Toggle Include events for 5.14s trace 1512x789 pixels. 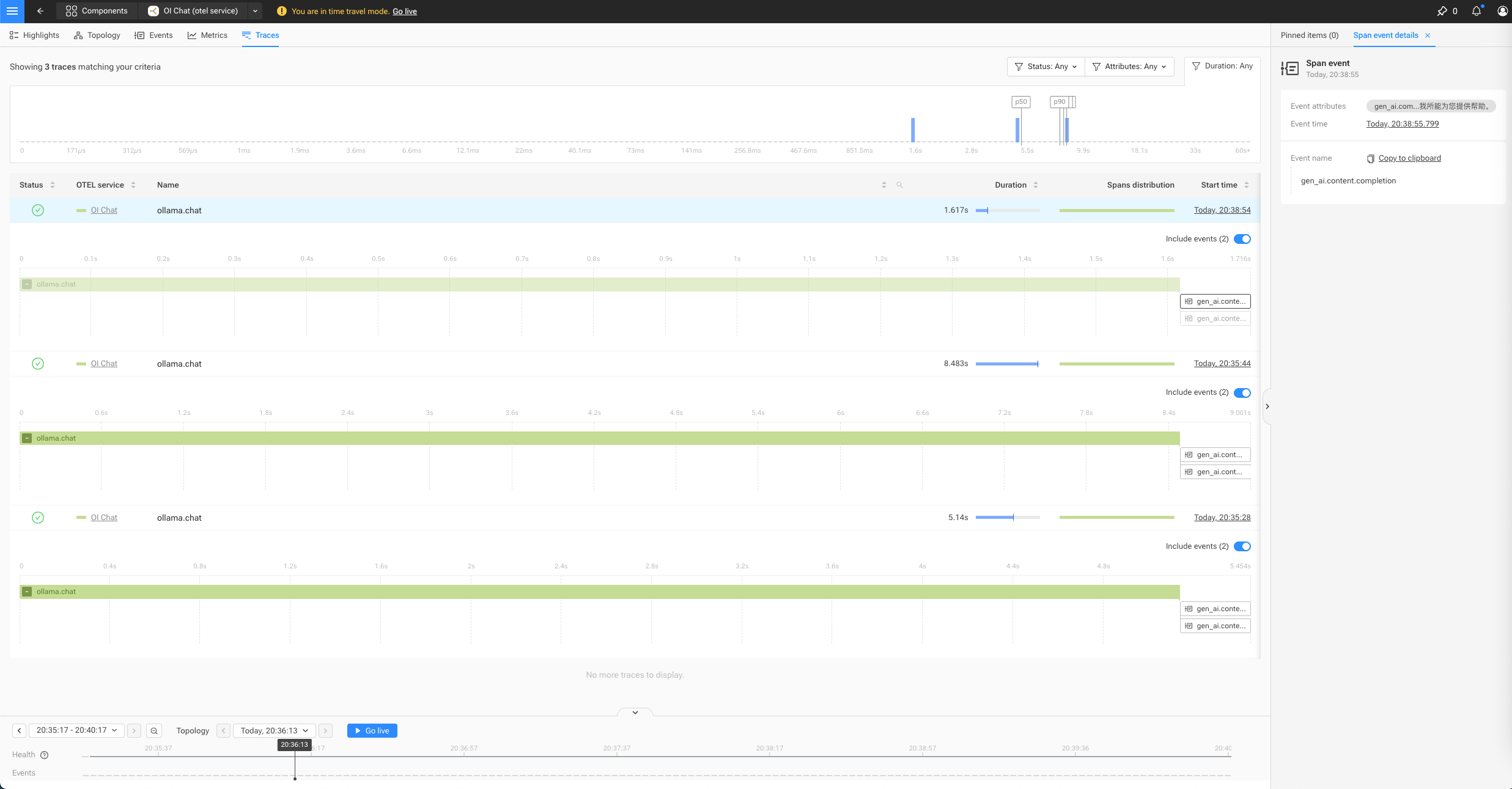click(x=1242, y=546)
